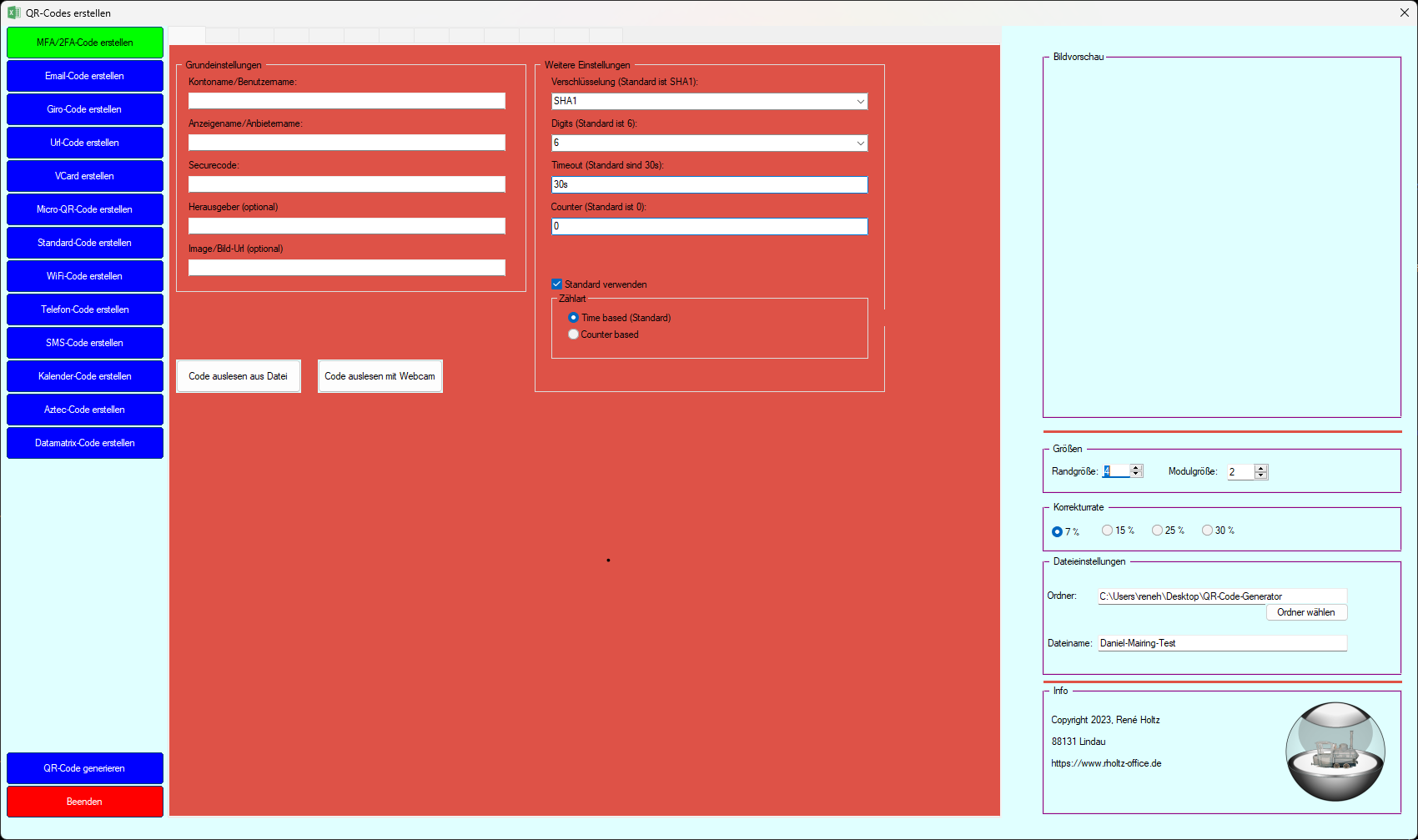Select VCard erstellen in the sidebar
The height and width of the screenshot is (840, 1418).
click(85, 176)
